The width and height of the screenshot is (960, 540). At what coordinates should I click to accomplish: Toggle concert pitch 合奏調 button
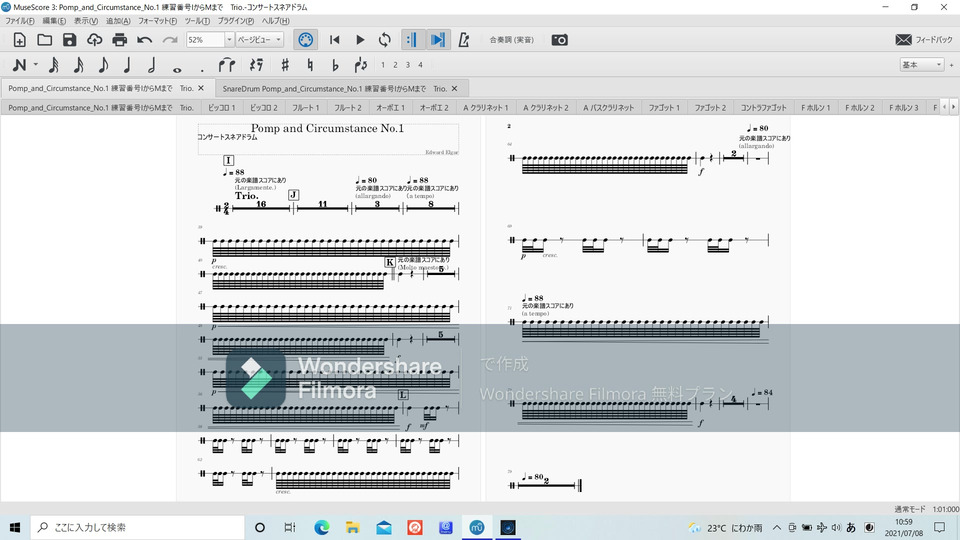511,40
